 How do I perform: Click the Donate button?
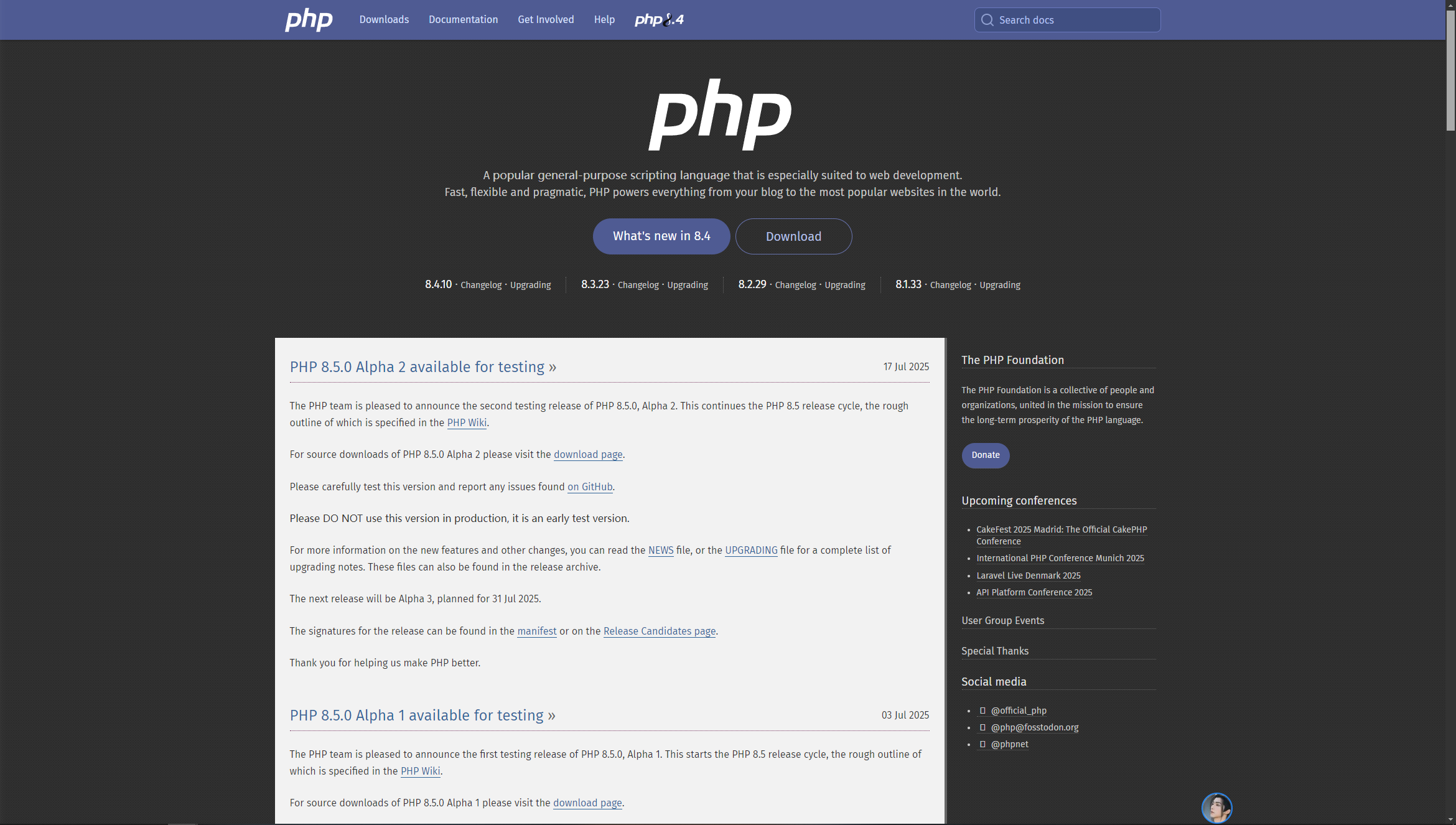coord(986,455)
